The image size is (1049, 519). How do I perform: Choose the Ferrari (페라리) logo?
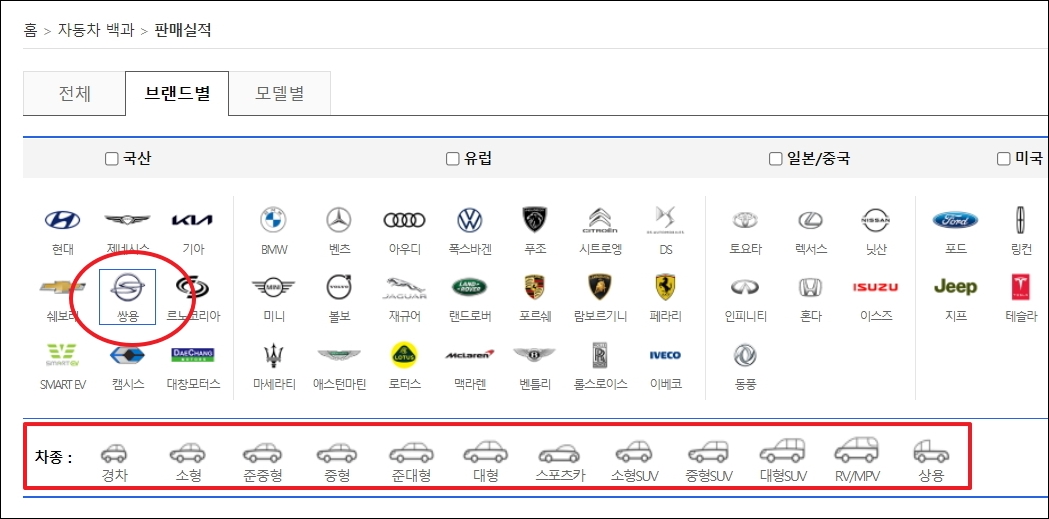tap(665, 288)
